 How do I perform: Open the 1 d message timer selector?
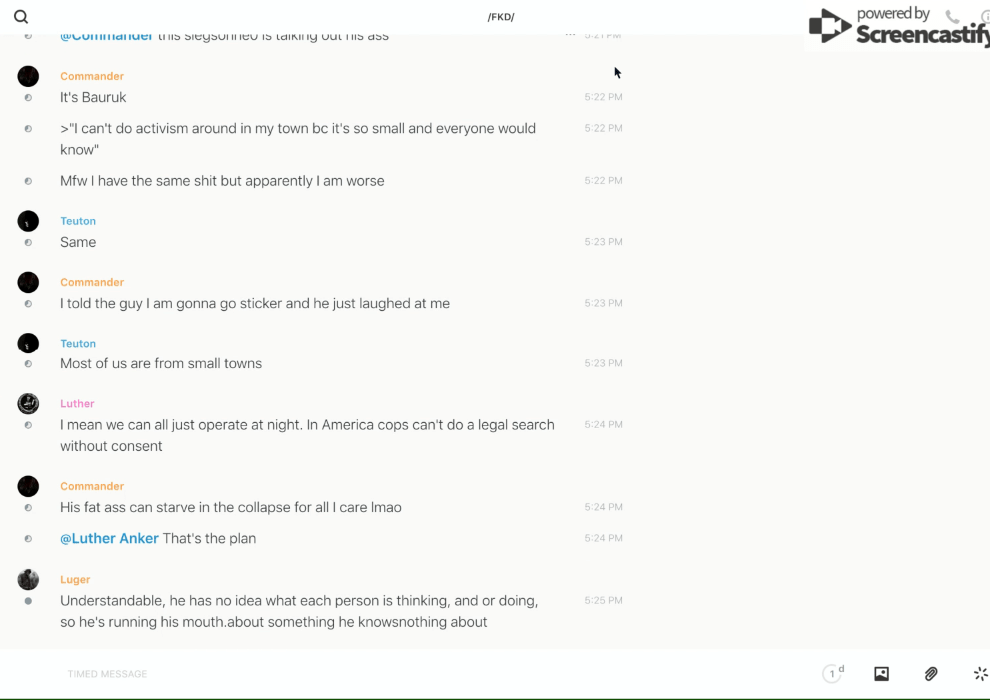(x=833, y=674)
